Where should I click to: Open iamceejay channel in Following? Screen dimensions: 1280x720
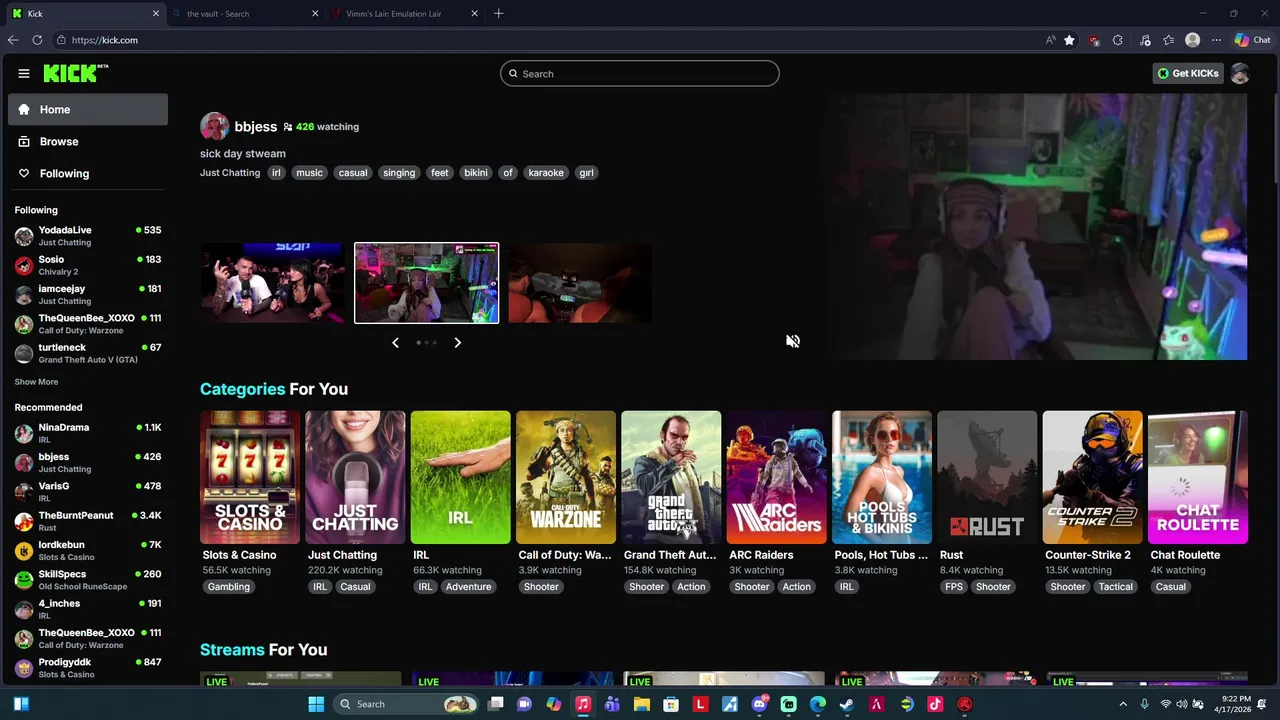88,294
